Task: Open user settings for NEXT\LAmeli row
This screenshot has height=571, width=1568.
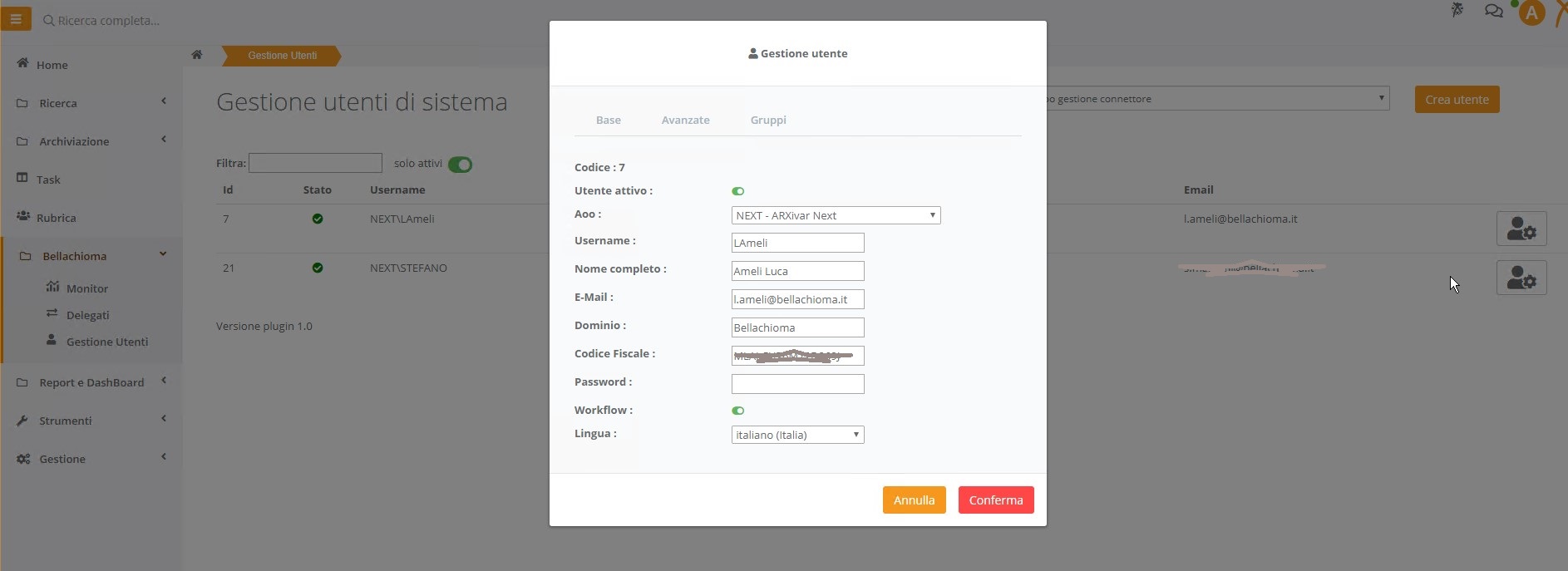Action: point(1521,229)
